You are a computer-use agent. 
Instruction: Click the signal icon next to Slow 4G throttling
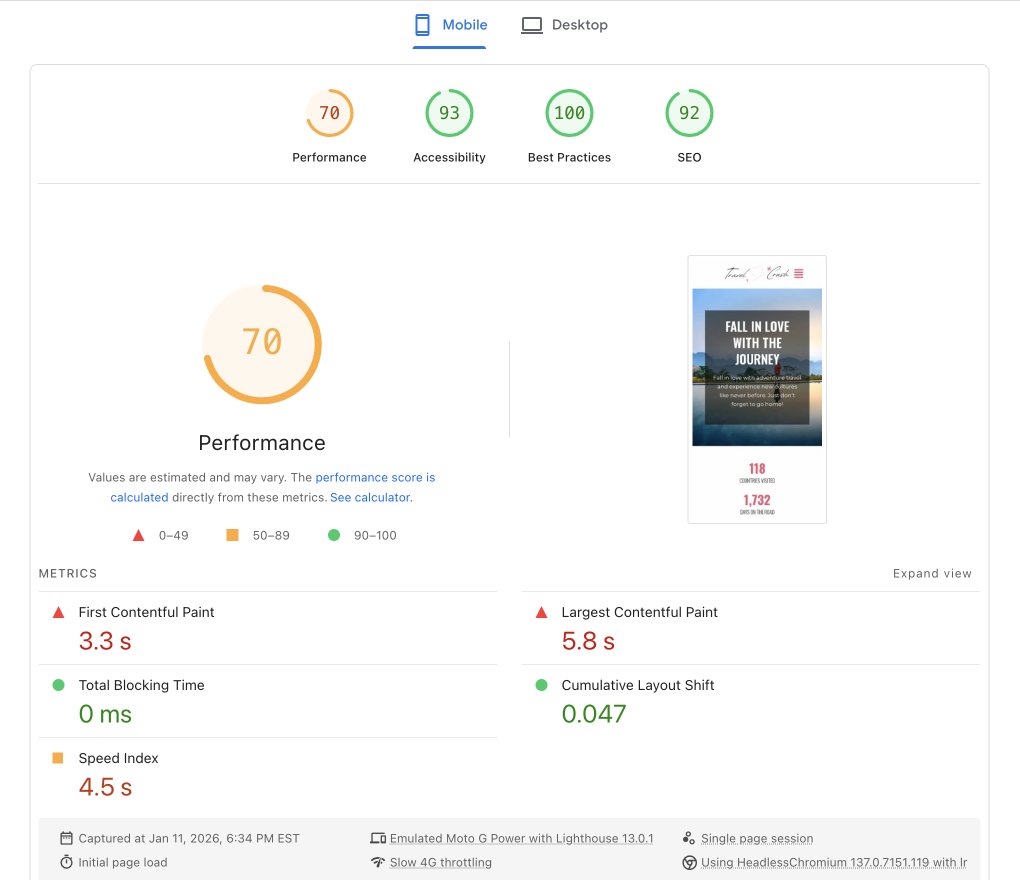click(379, 861)
